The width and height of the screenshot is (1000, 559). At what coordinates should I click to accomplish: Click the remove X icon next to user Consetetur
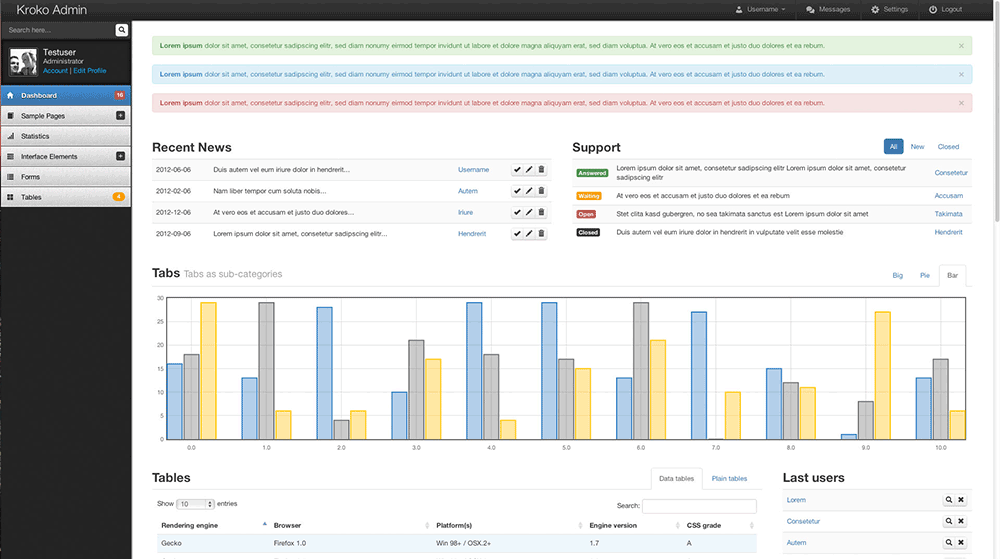(961, 521)
